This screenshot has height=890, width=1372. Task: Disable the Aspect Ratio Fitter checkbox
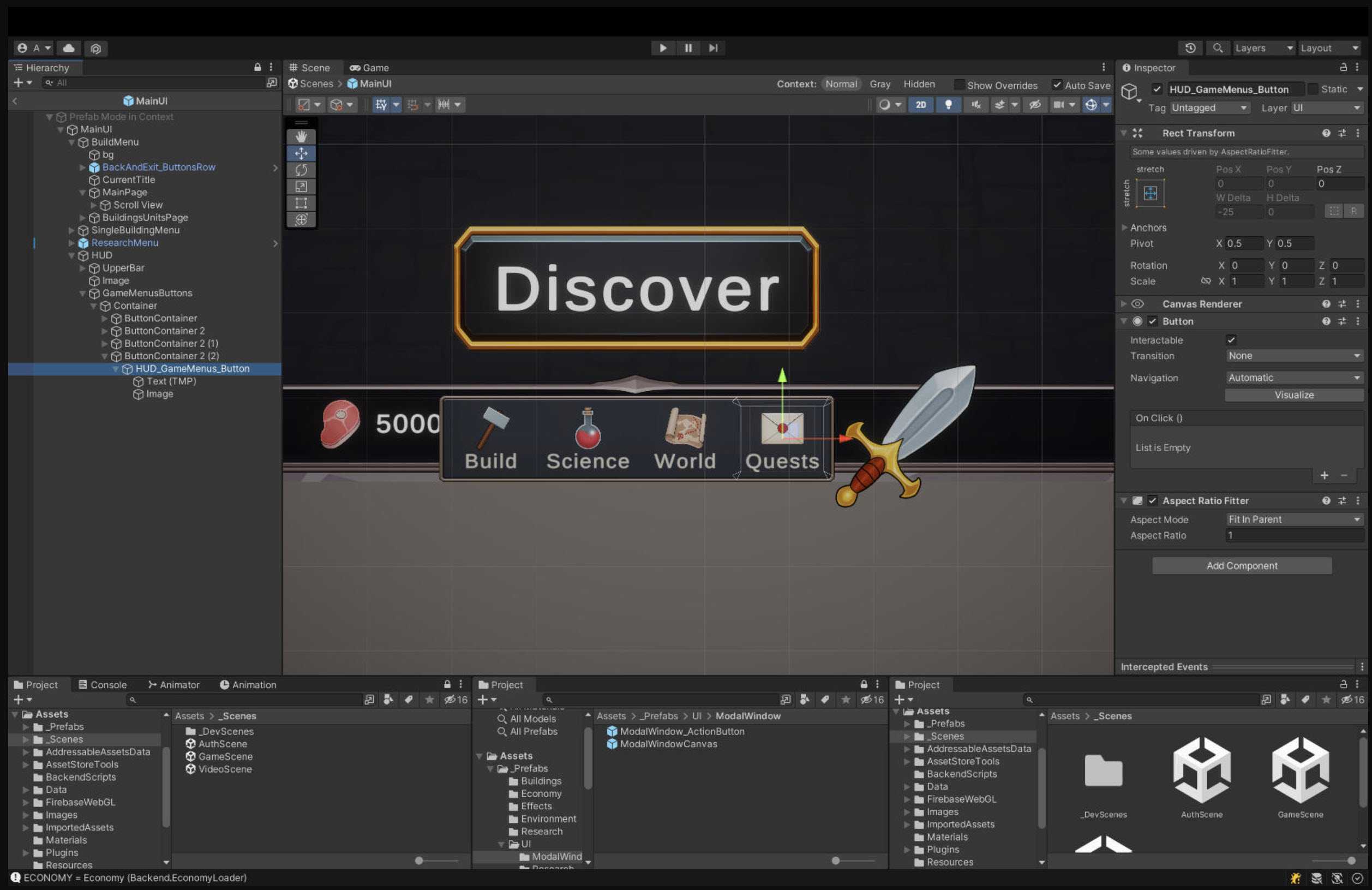(1152, 501)
